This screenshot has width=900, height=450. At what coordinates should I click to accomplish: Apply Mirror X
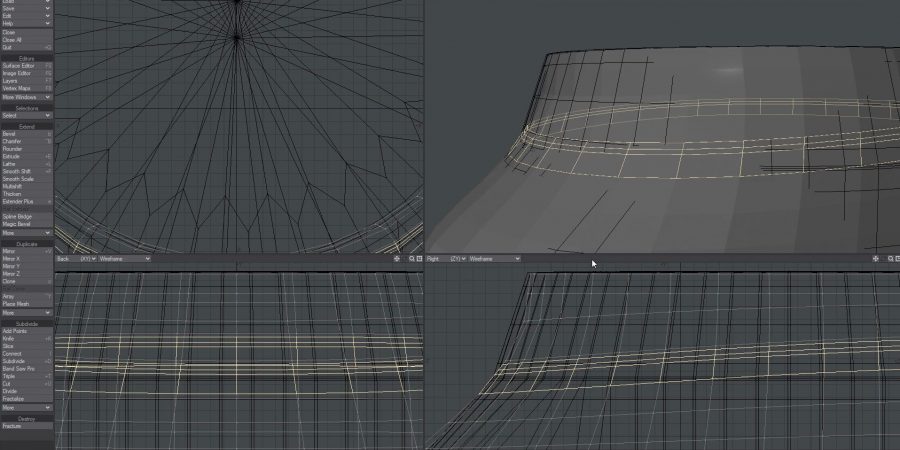26,259
